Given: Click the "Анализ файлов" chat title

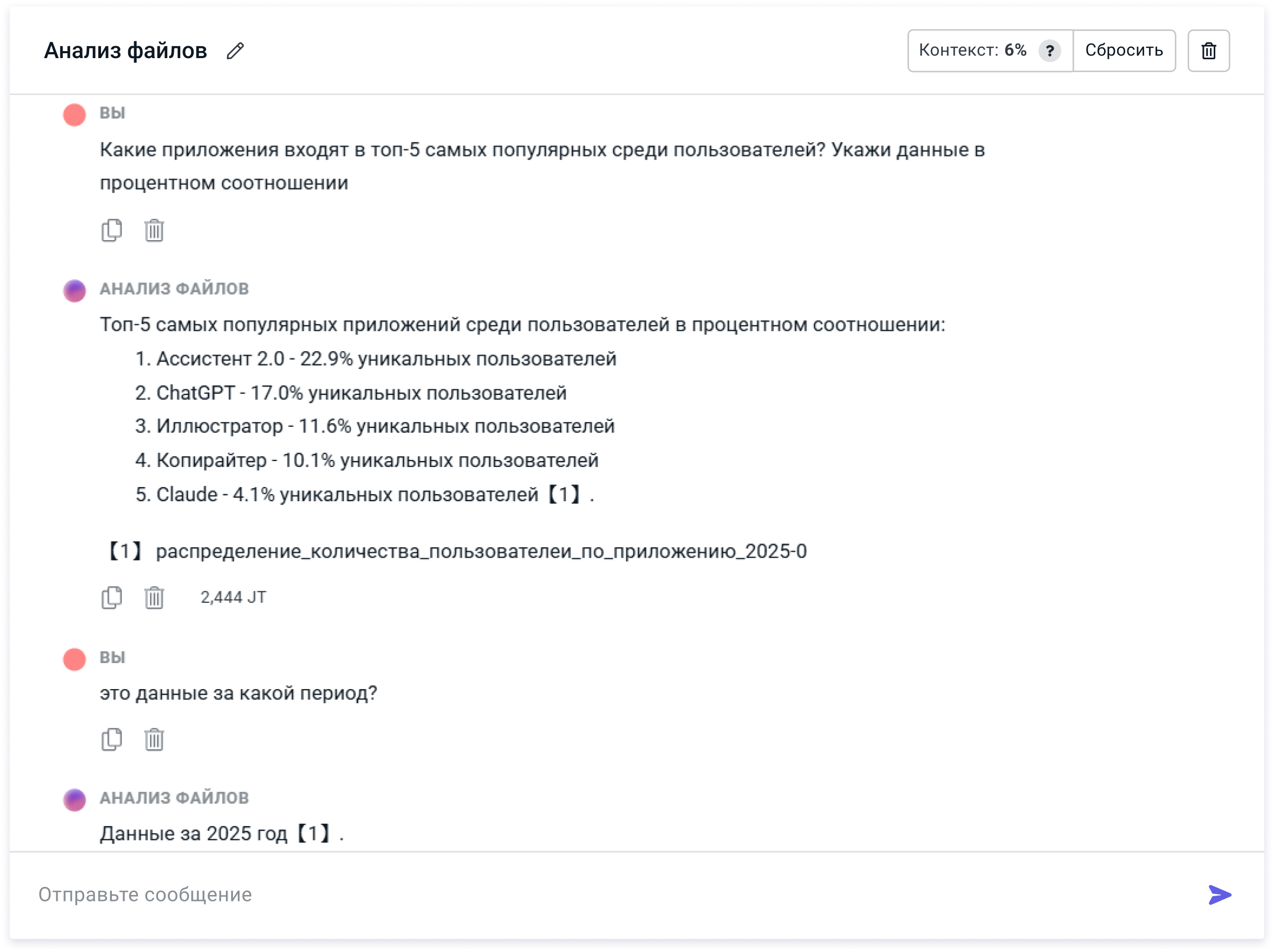Looking at the screenshot, I should (125, 51).
